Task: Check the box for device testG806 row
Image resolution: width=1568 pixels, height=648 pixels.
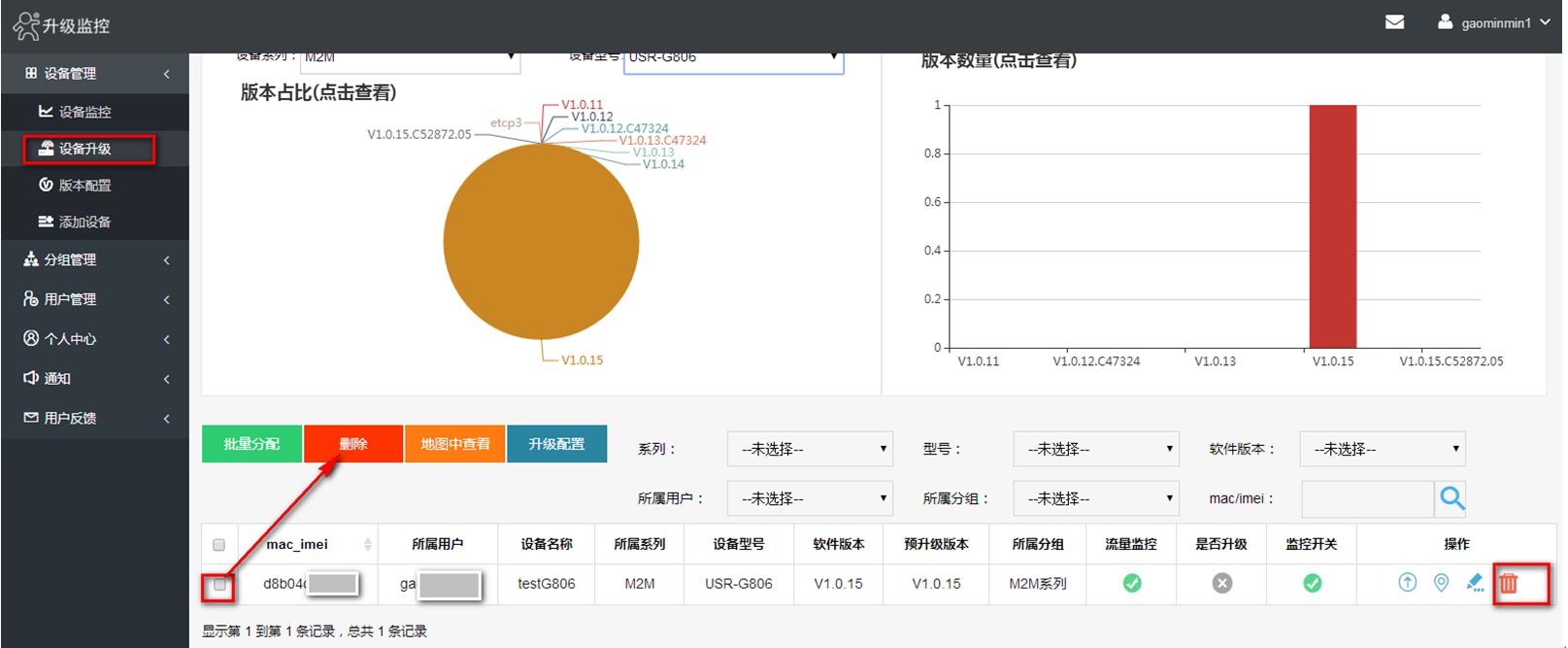Action: tap(219, 585)
